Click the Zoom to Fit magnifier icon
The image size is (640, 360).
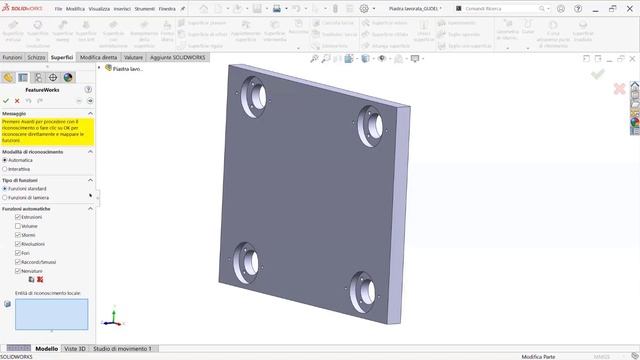point(314,59)
